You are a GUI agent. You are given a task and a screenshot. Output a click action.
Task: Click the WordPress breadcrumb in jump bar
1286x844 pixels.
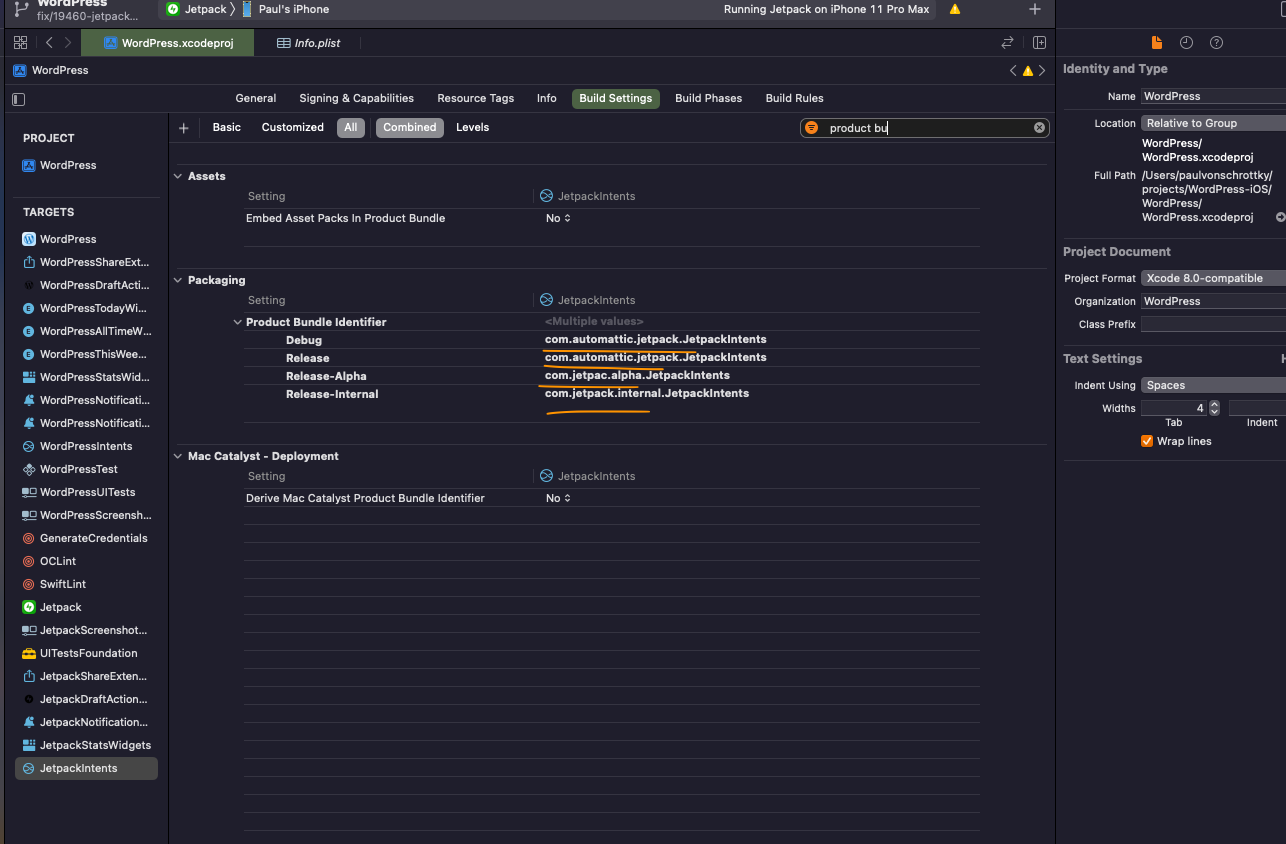[51, 71]
